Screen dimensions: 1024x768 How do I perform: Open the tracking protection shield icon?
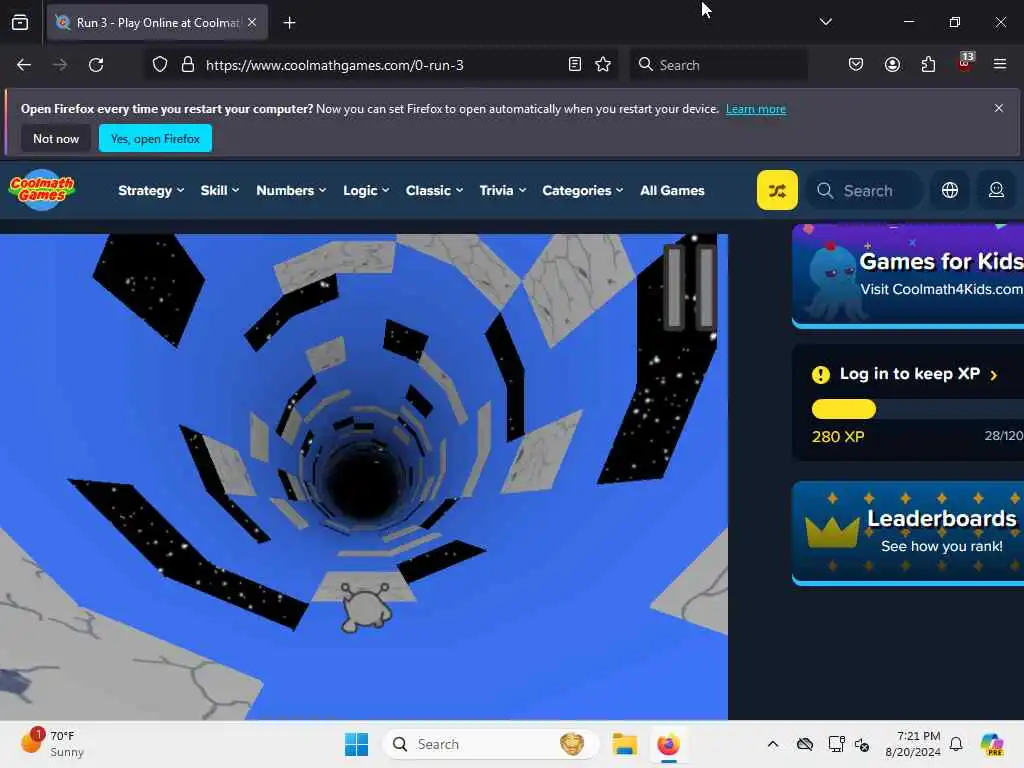[160, 65]
